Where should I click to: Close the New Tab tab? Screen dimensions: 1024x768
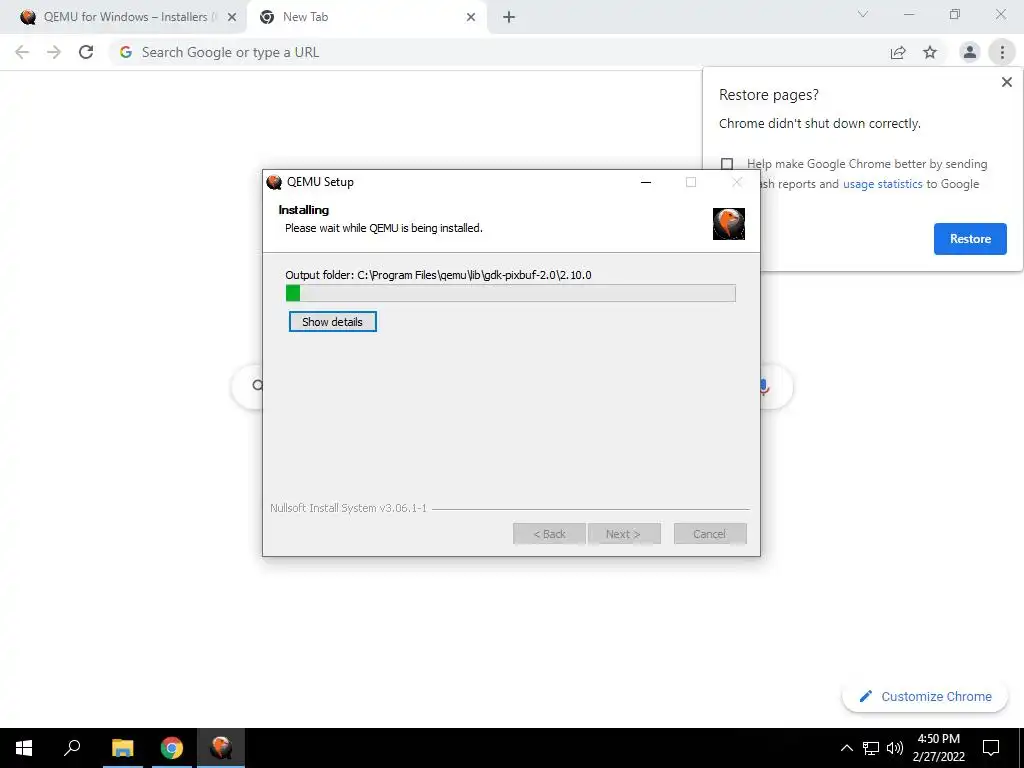pos(471,18)
